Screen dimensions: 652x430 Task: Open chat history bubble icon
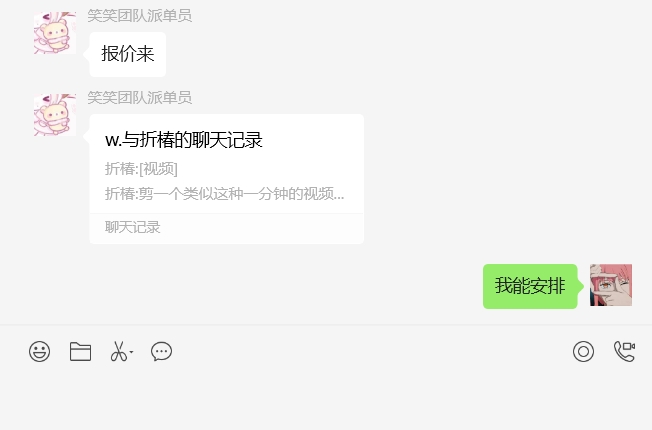(x=161, y=351)
